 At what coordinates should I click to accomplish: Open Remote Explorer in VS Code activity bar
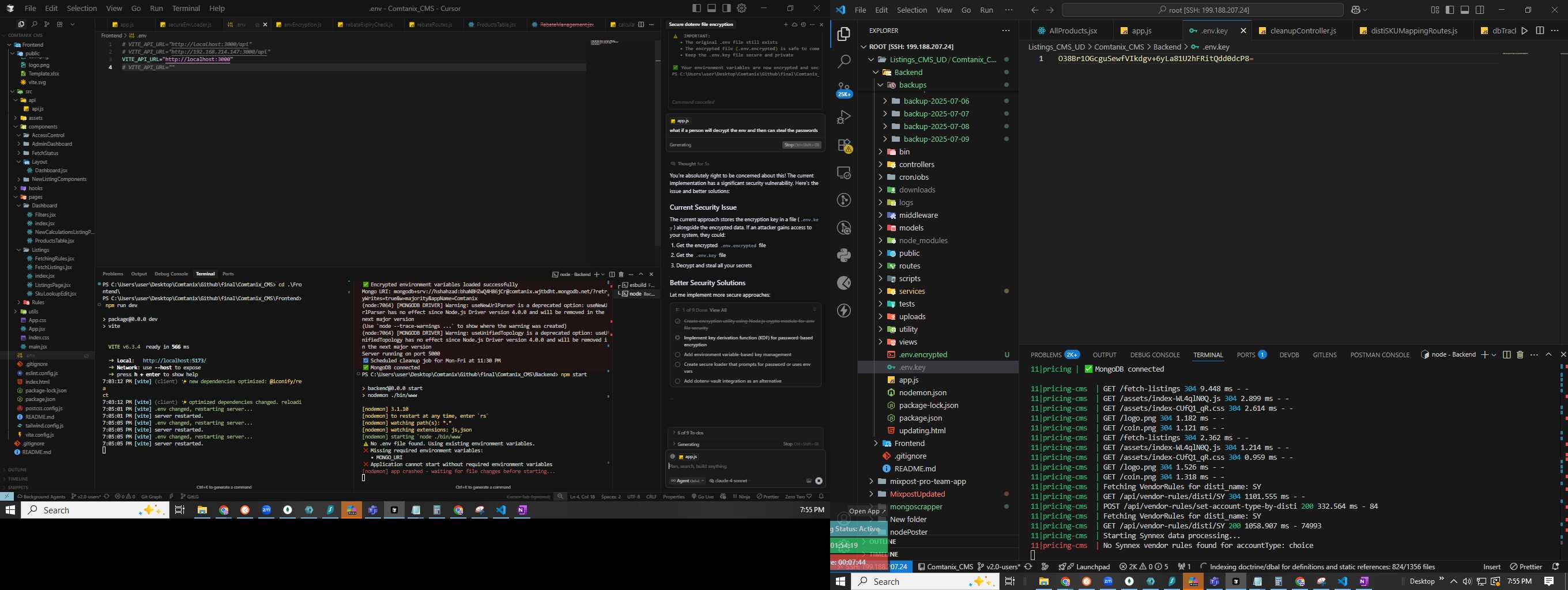[x=843, y=173]
